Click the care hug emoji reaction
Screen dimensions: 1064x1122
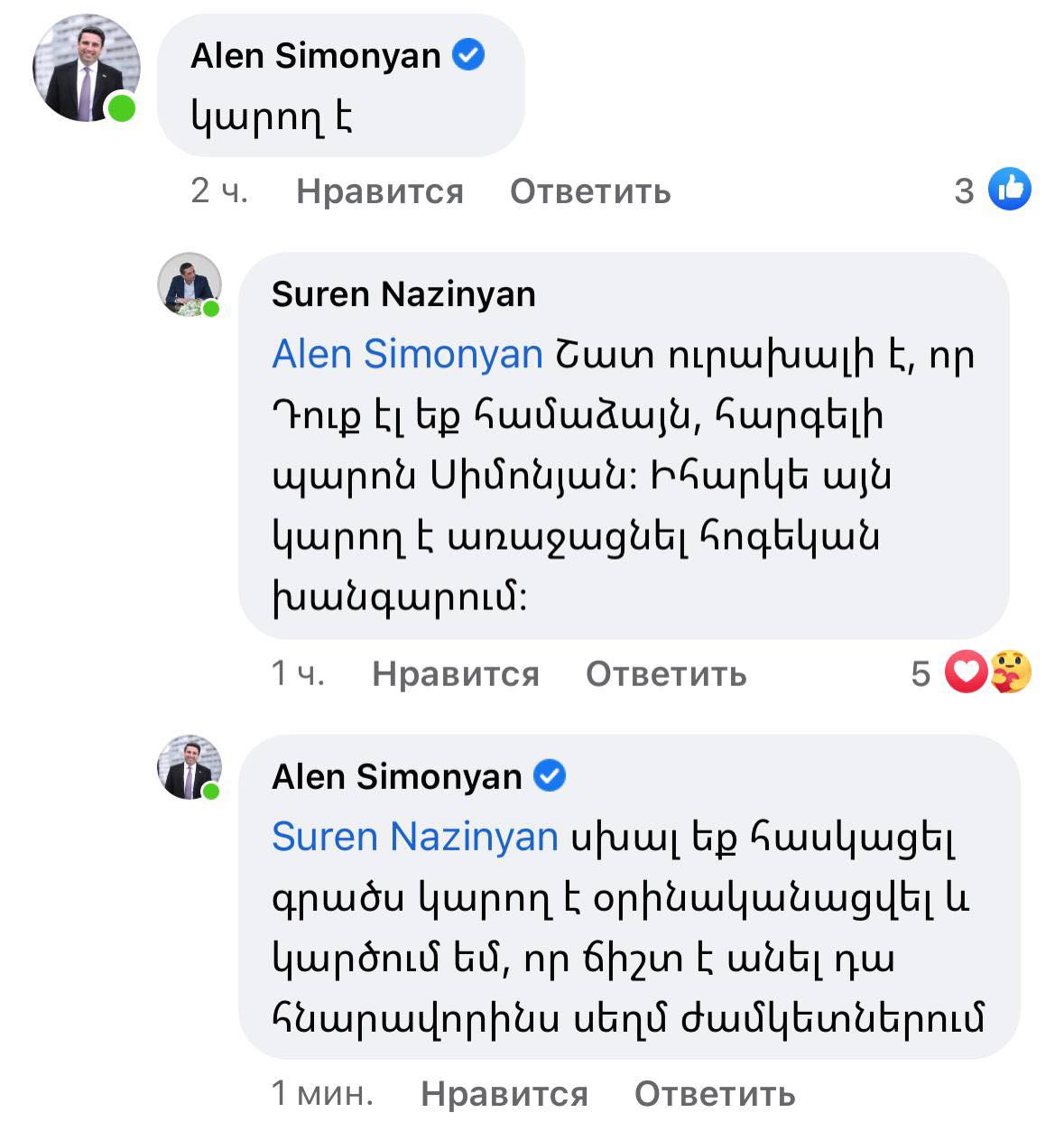[1010, 672]
